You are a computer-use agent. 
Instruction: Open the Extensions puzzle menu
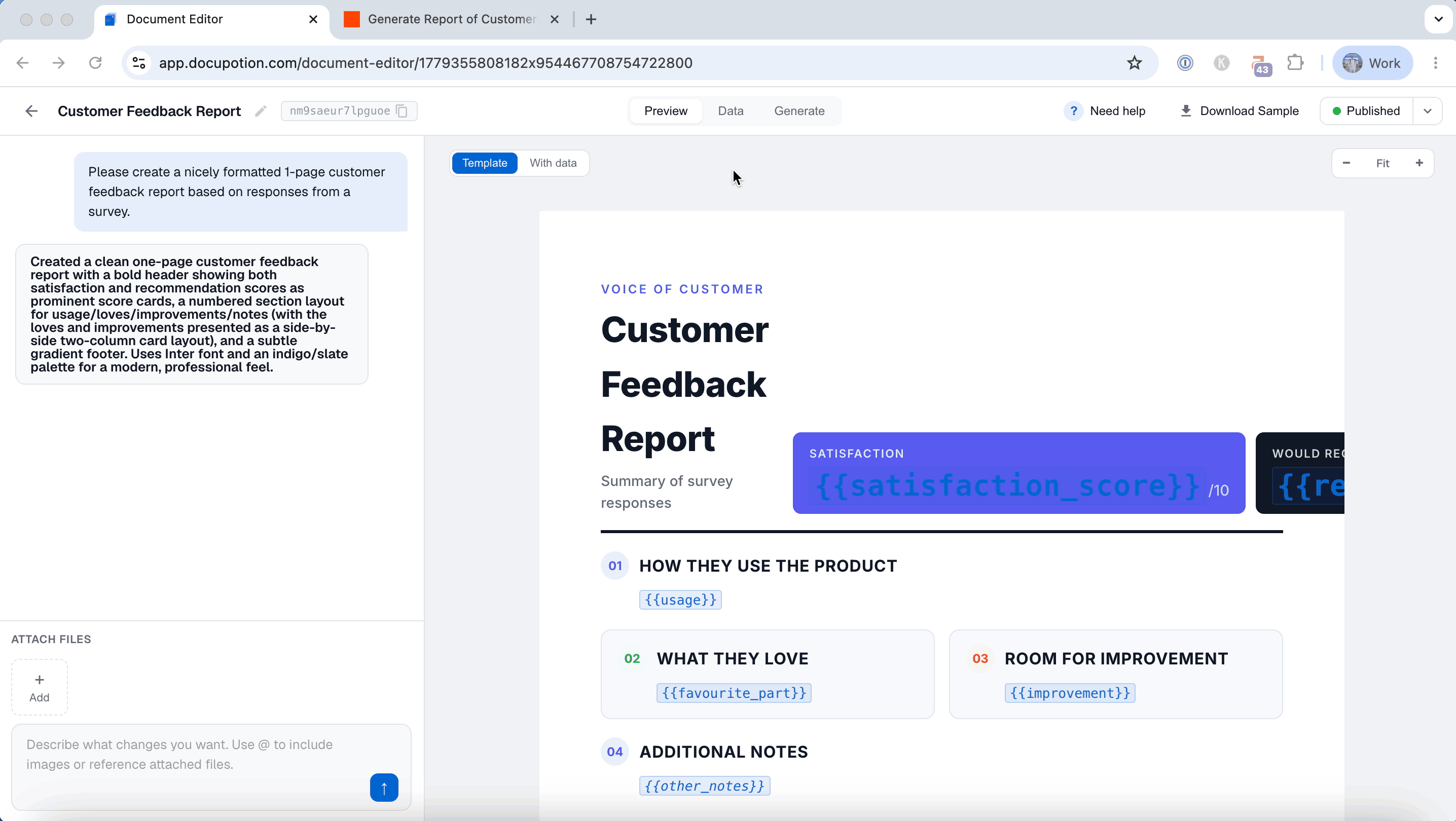coord(1295,63)
